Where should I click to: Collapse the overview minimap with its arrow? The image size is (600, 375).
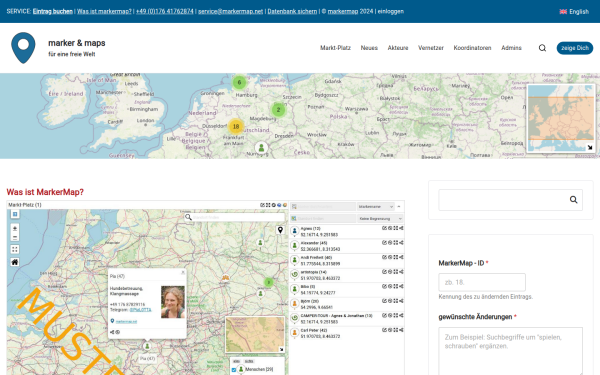[x=590, y=147]
